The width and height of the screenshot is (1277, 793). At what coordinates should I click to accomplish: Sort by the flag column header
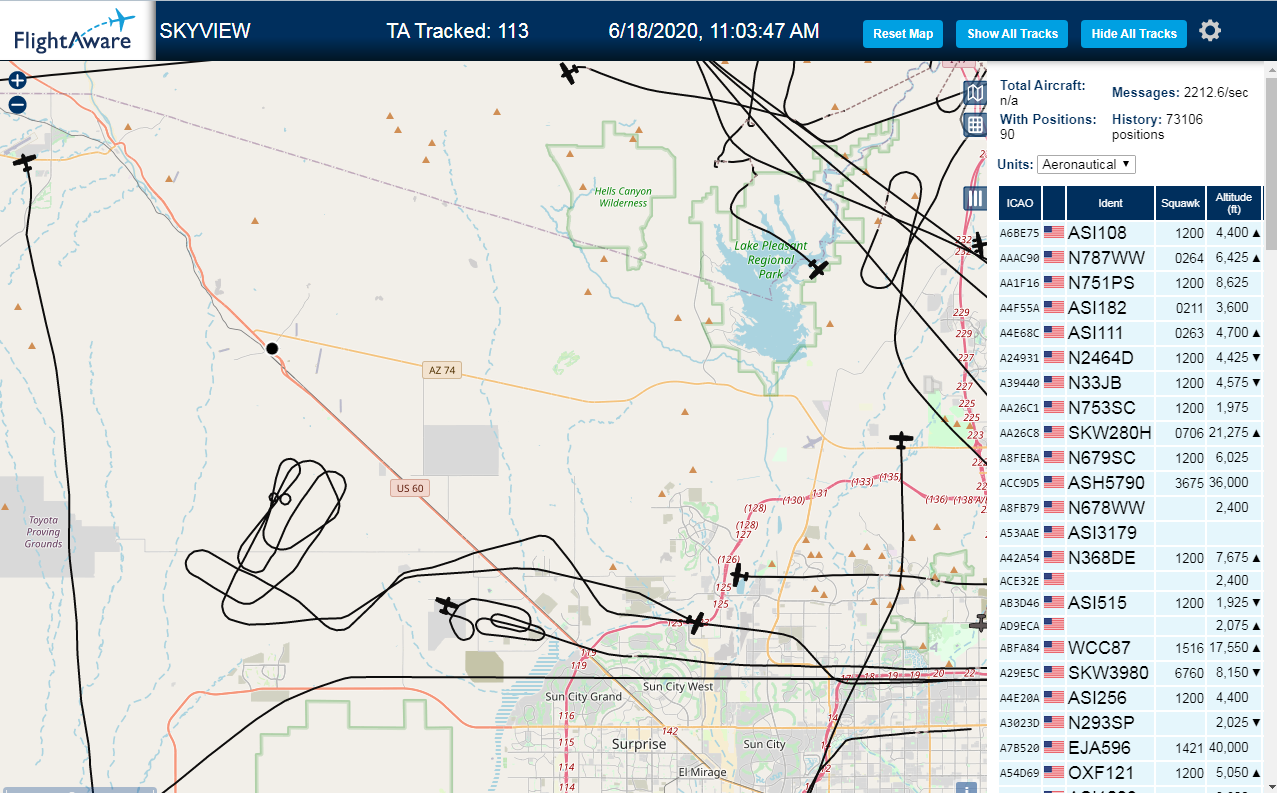(1054, 203)
